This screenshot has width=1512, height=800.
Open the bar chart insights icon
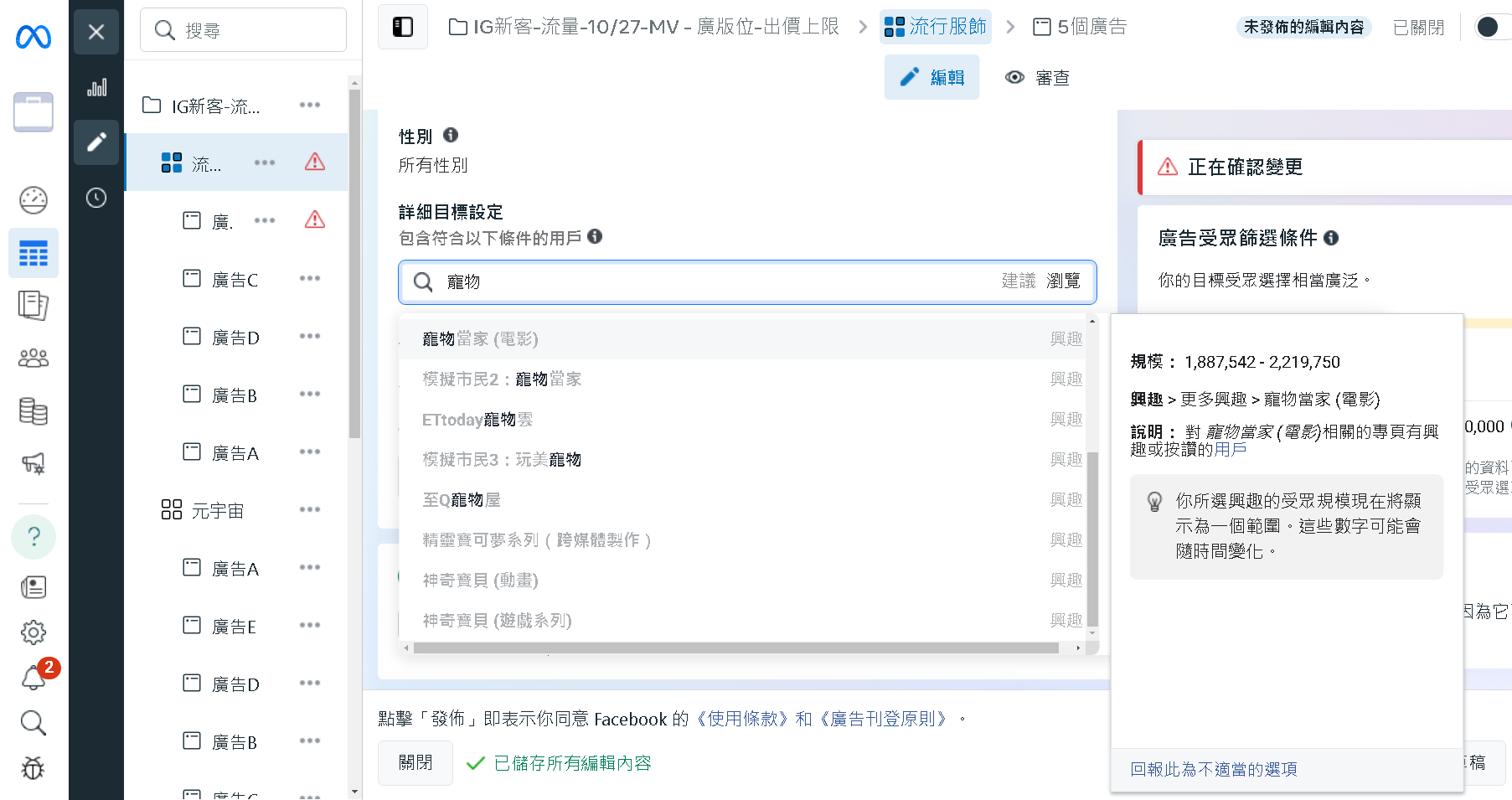tap(96, 87)
